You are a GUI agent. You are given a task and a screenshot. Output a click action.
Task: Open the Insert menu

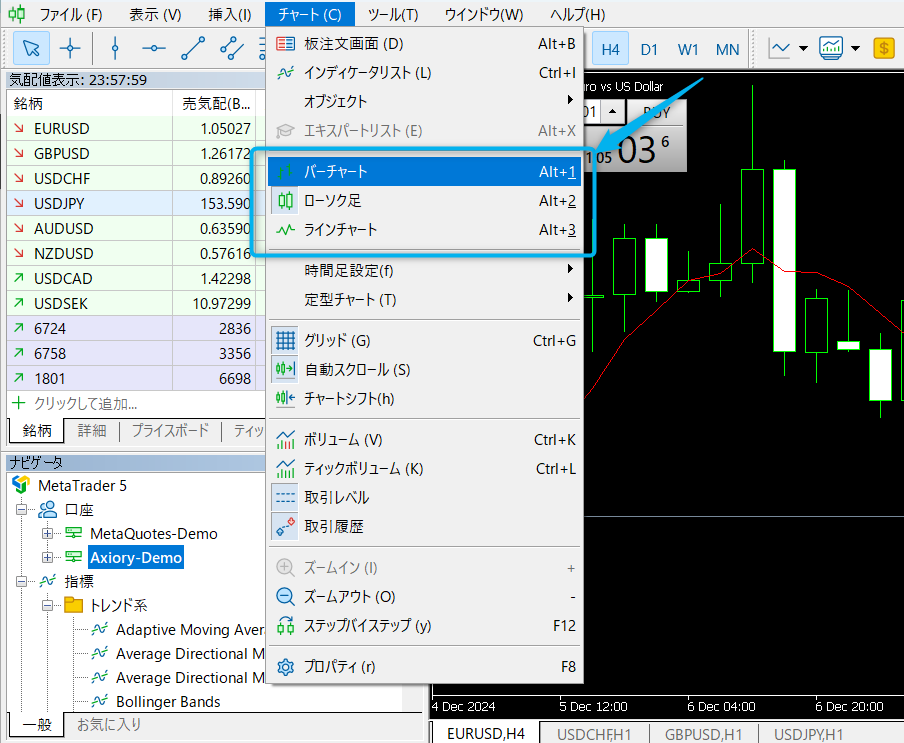(229, 14)
